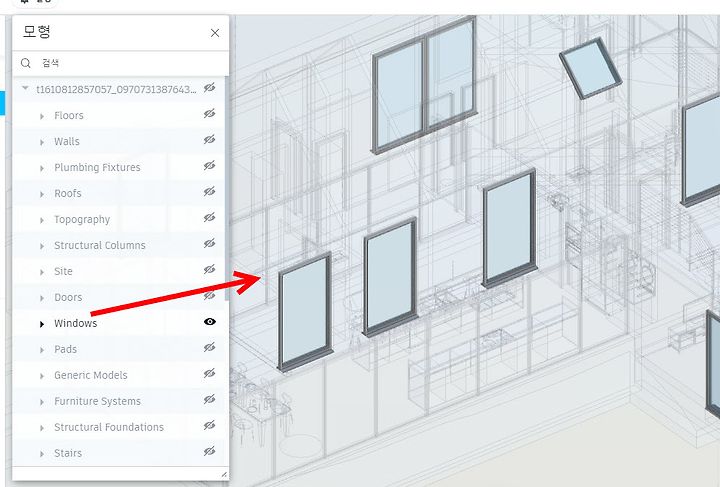Screen dimensions: 720x487
Task: Show the Pads category
Action: 209,347
